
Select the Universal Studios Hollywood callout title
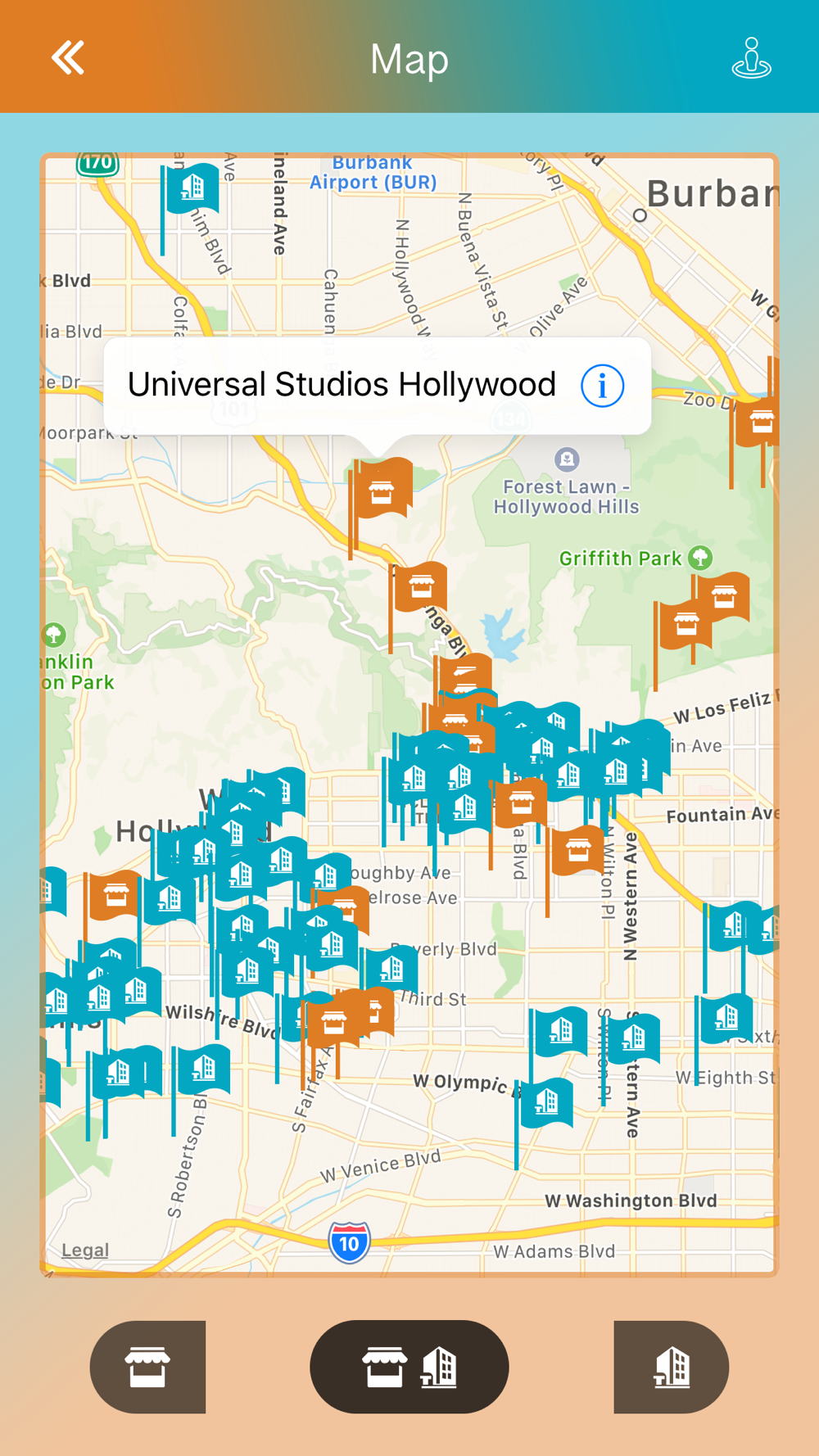tap(342, 385)
